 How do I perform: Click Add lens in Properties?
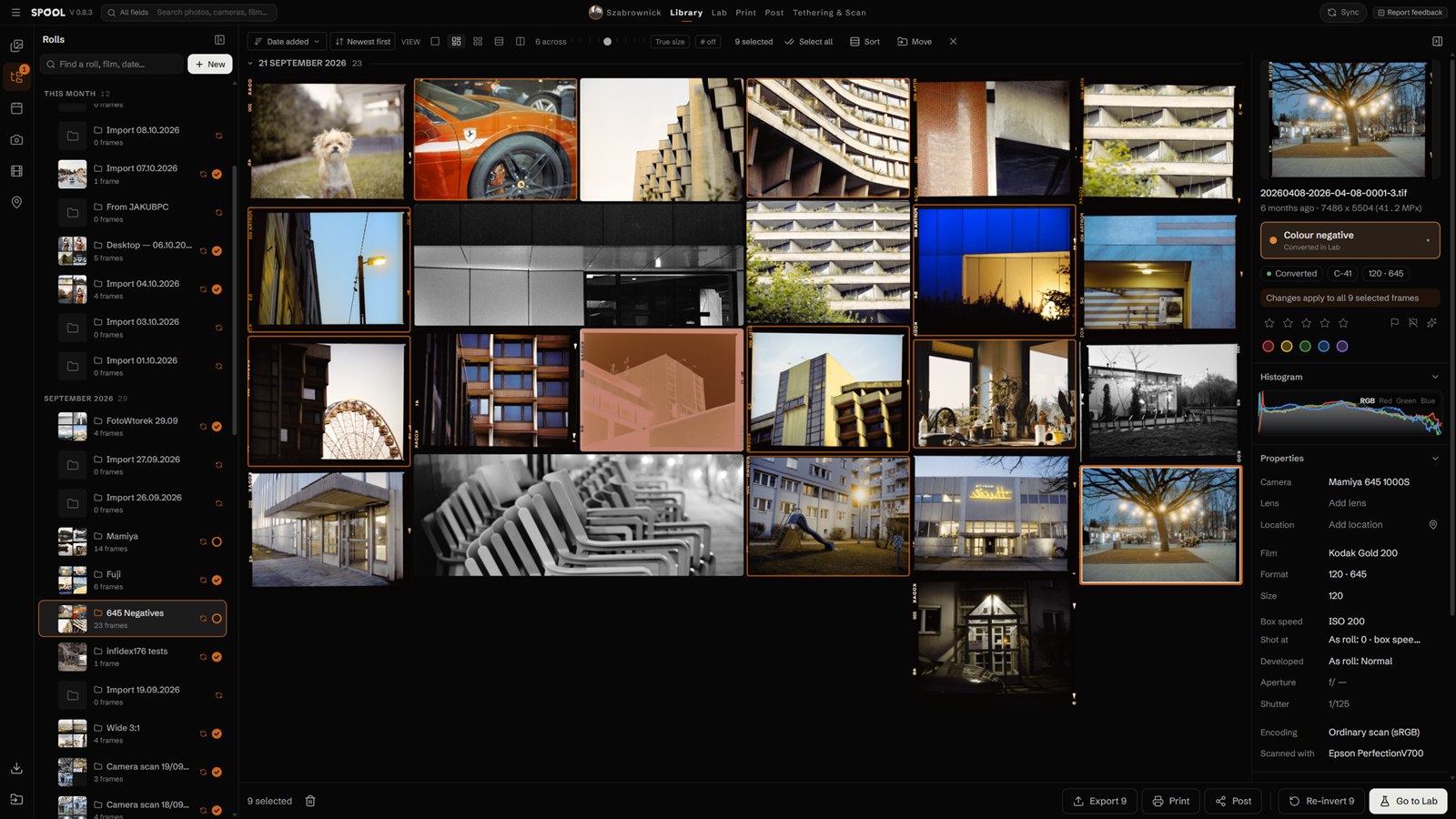(1347, 503)
